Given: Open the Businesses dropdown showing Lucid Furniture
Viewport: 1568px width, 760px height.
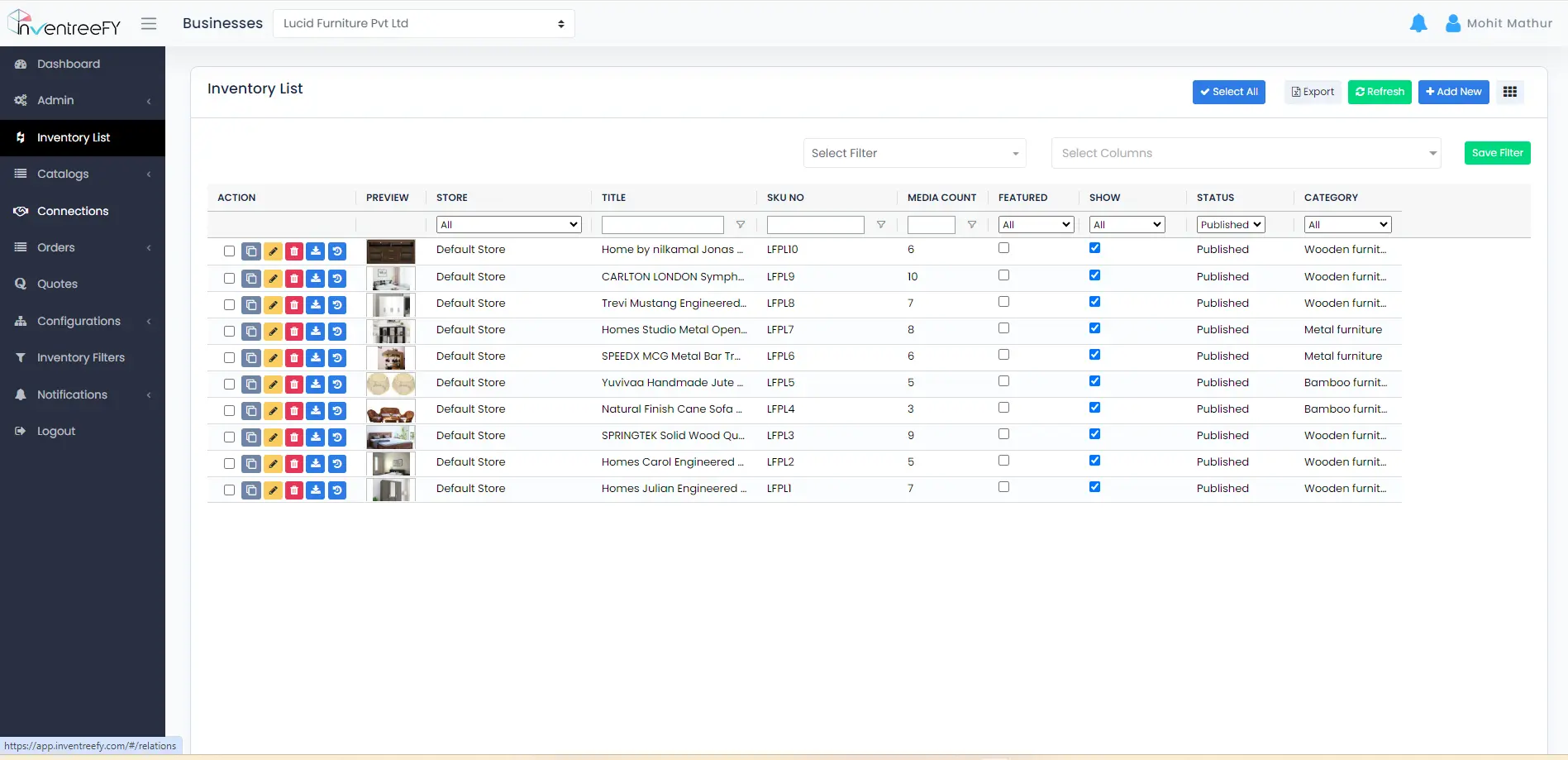Looking at the screenshot, I should click(x=423, y=24).
